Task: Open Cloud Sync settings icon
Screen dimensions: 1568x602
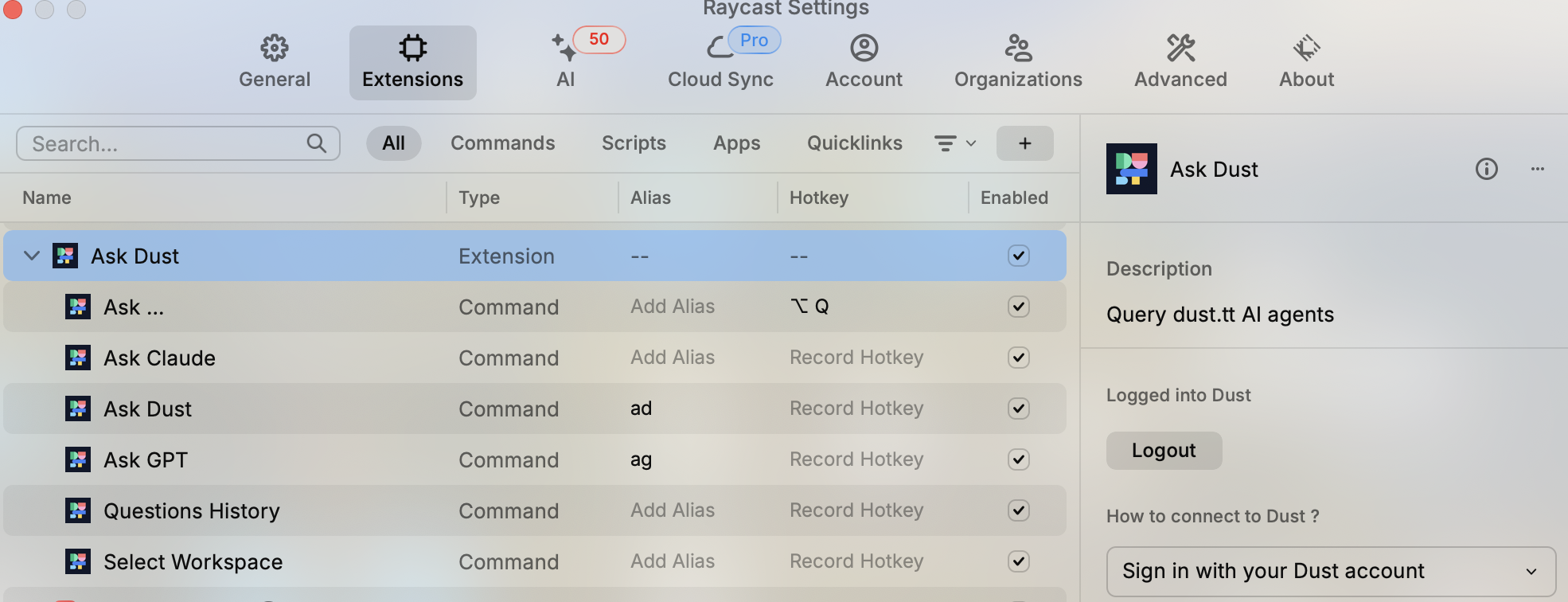Action: 720,48
